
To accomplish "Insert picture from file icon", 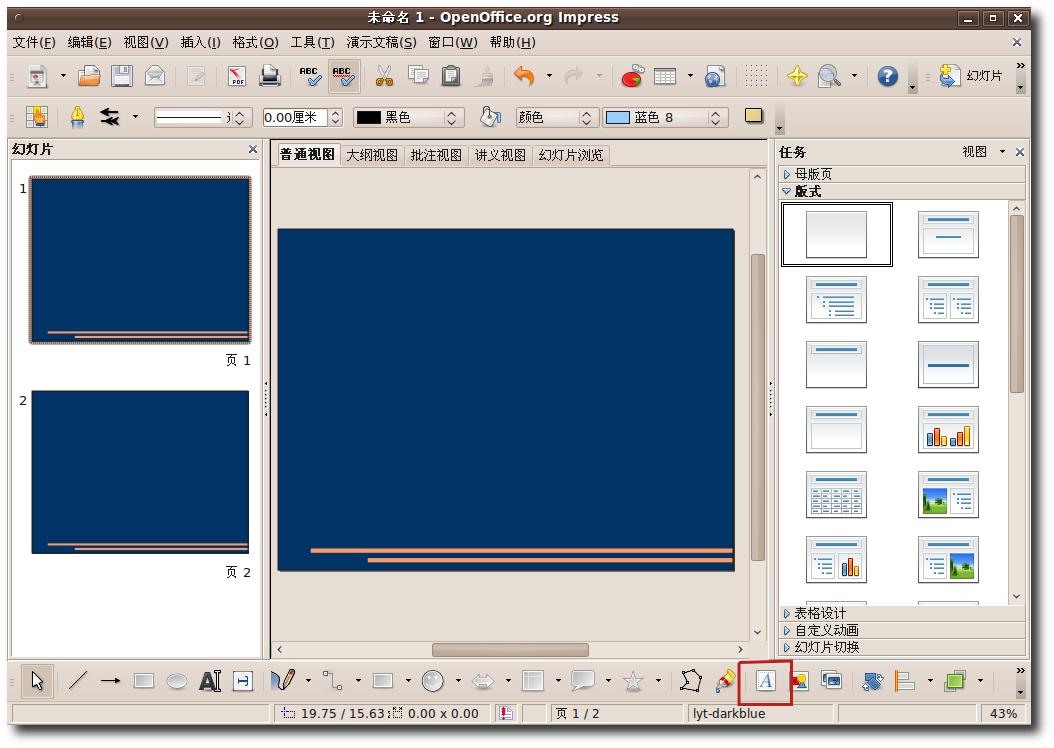I will 799,681.
